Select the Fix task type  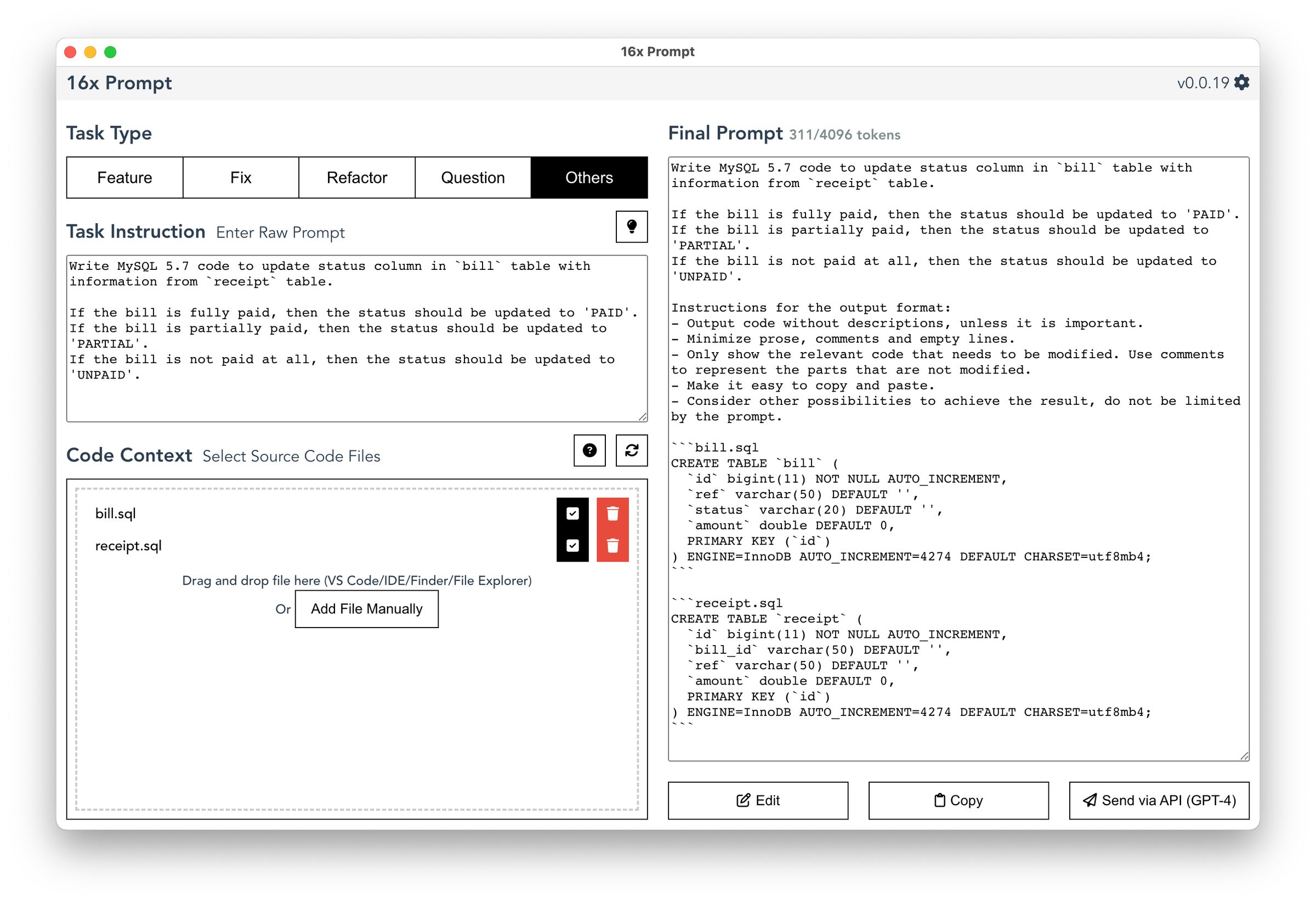(240, 177)
